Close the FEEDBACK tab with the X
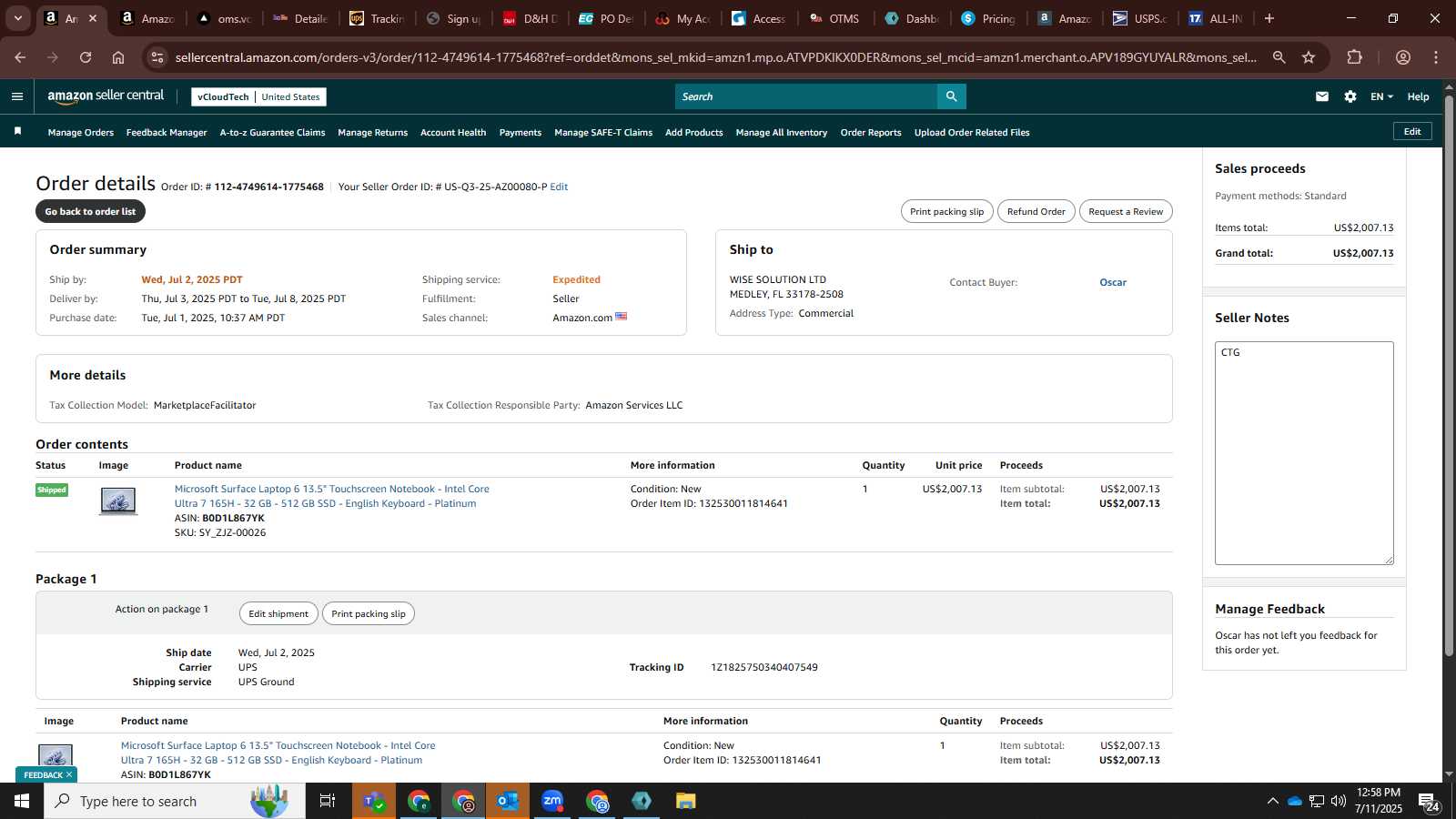This screenshot has height=819, width=1456. (x=68, y=774)
